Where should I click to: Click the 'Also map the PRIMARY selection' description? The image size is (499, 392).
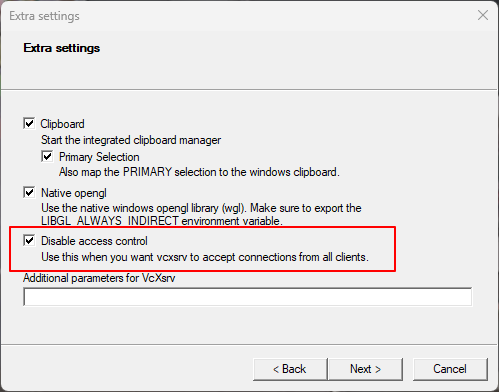199,172
